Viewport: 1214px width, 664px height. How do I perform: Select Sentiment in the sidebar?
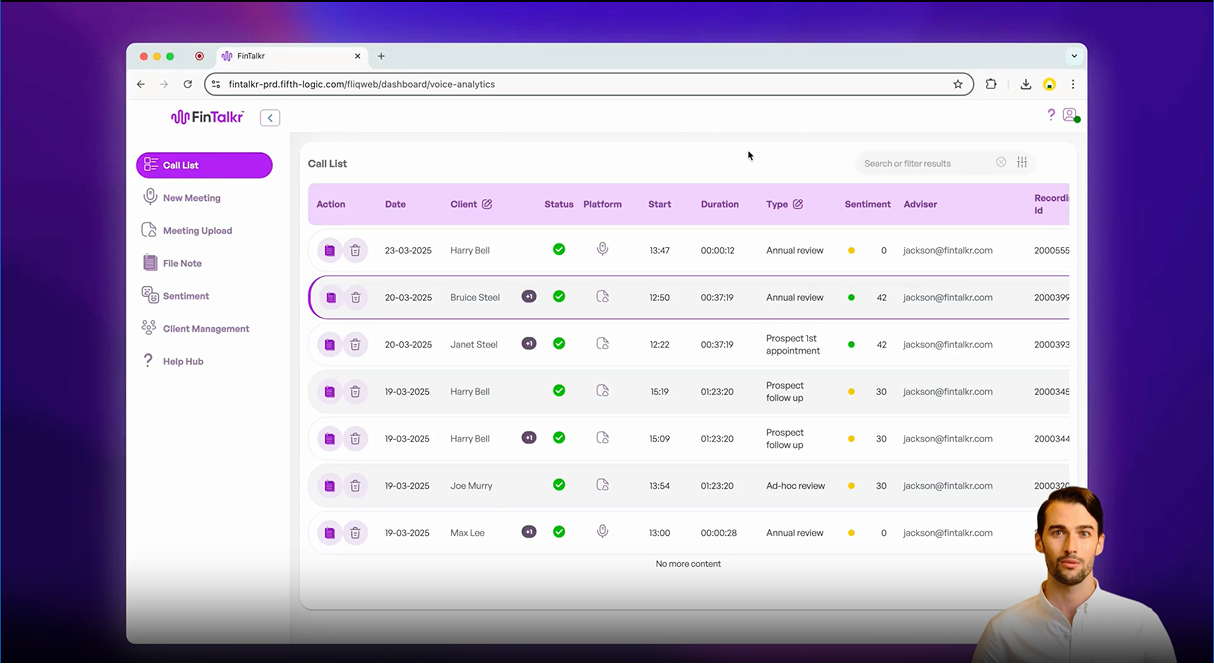[x=186, y=296]
